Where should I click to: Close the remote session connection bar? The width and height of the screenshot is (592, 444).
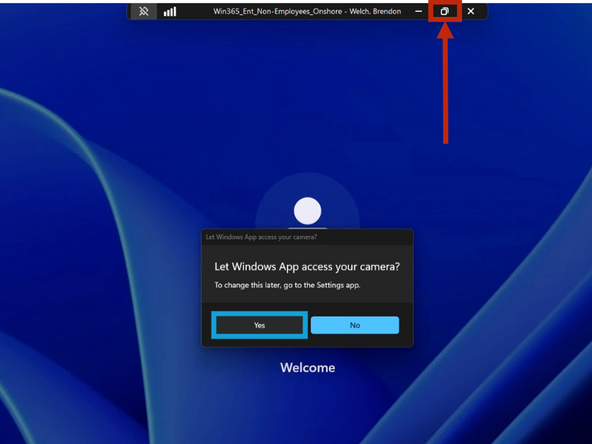(471, 11)
